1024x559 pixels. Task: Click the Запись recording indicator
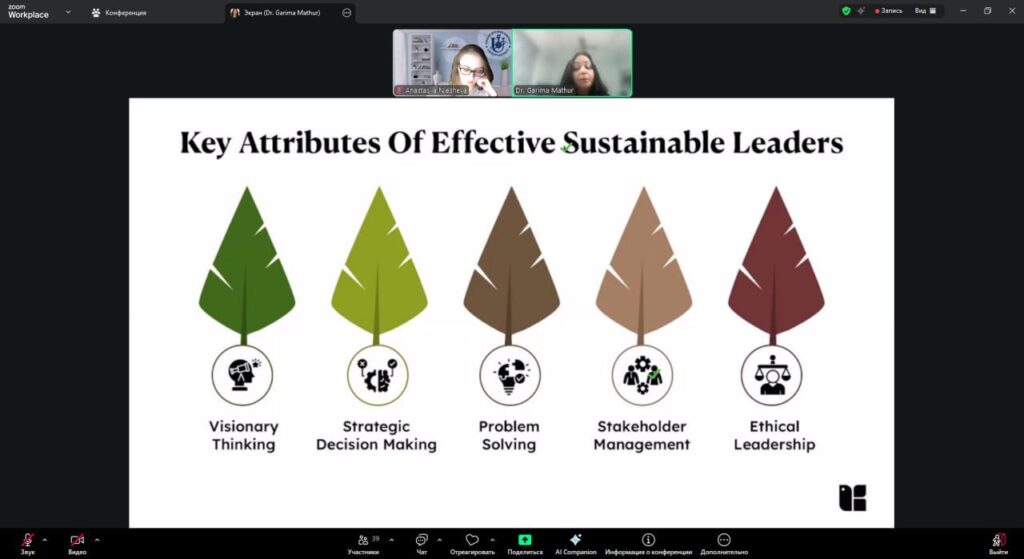pos(889,11)
